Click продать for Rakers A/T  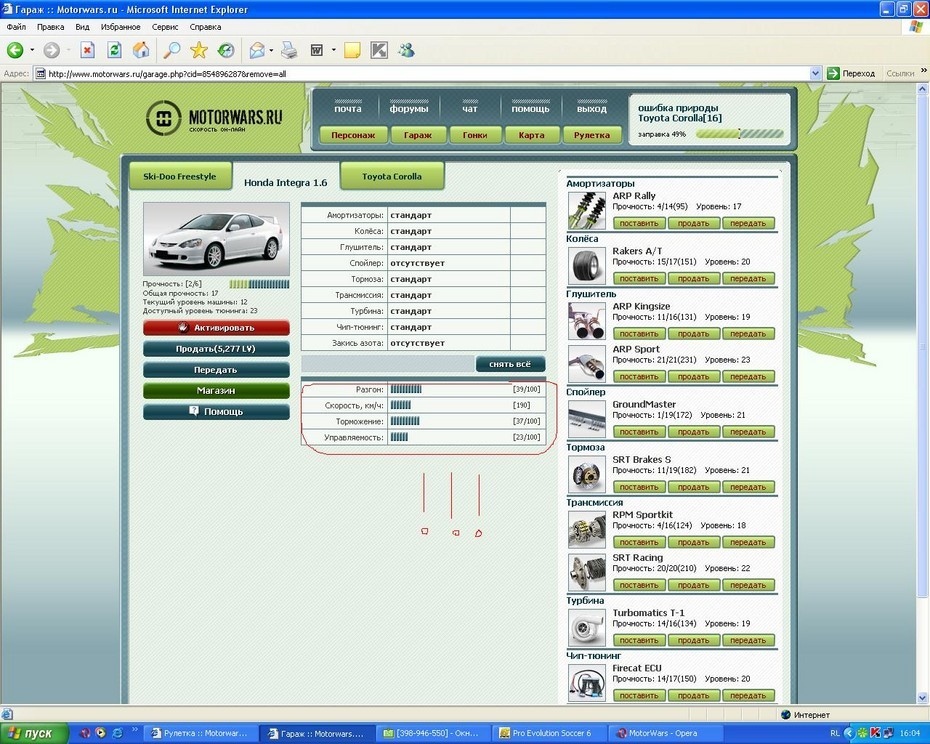[x=694, y=279]
